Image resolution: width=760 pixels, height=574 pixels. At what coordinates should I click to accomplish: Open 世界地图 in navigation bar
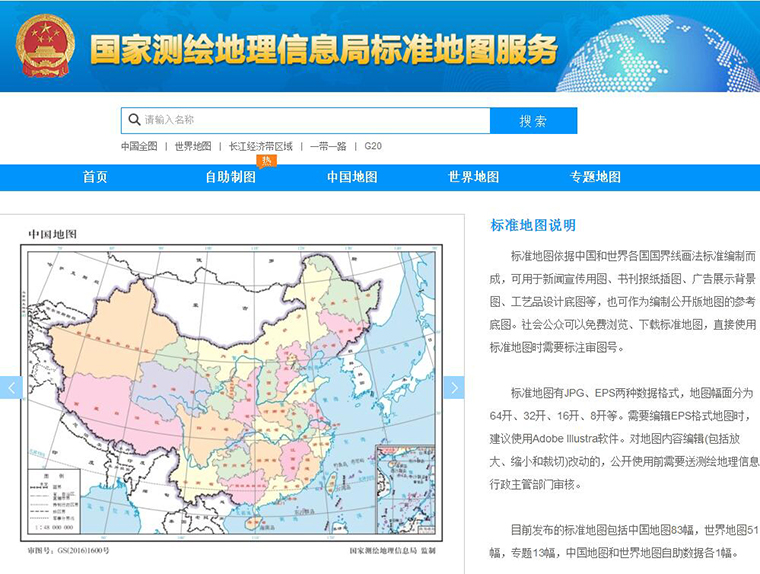coord(474,177)
